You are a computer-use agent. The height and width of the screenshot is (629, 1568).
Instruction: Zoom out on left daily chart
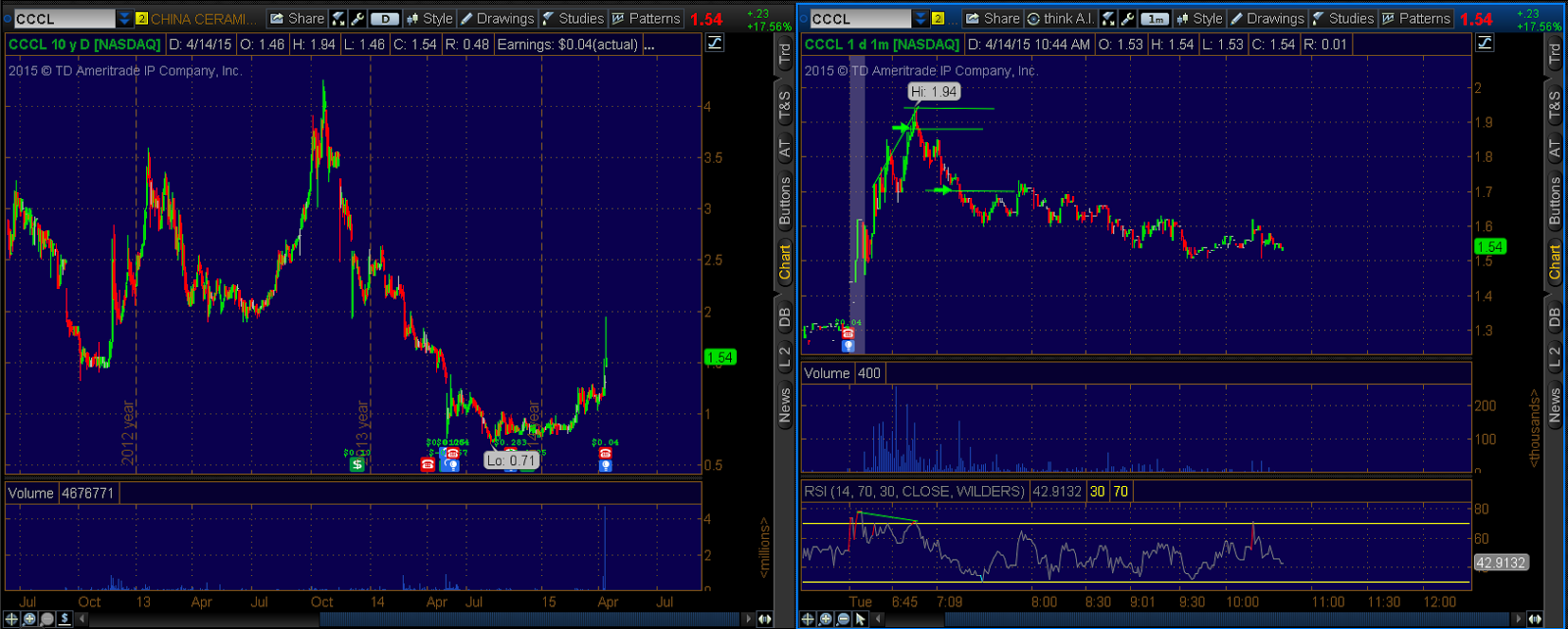click(47, 618)
